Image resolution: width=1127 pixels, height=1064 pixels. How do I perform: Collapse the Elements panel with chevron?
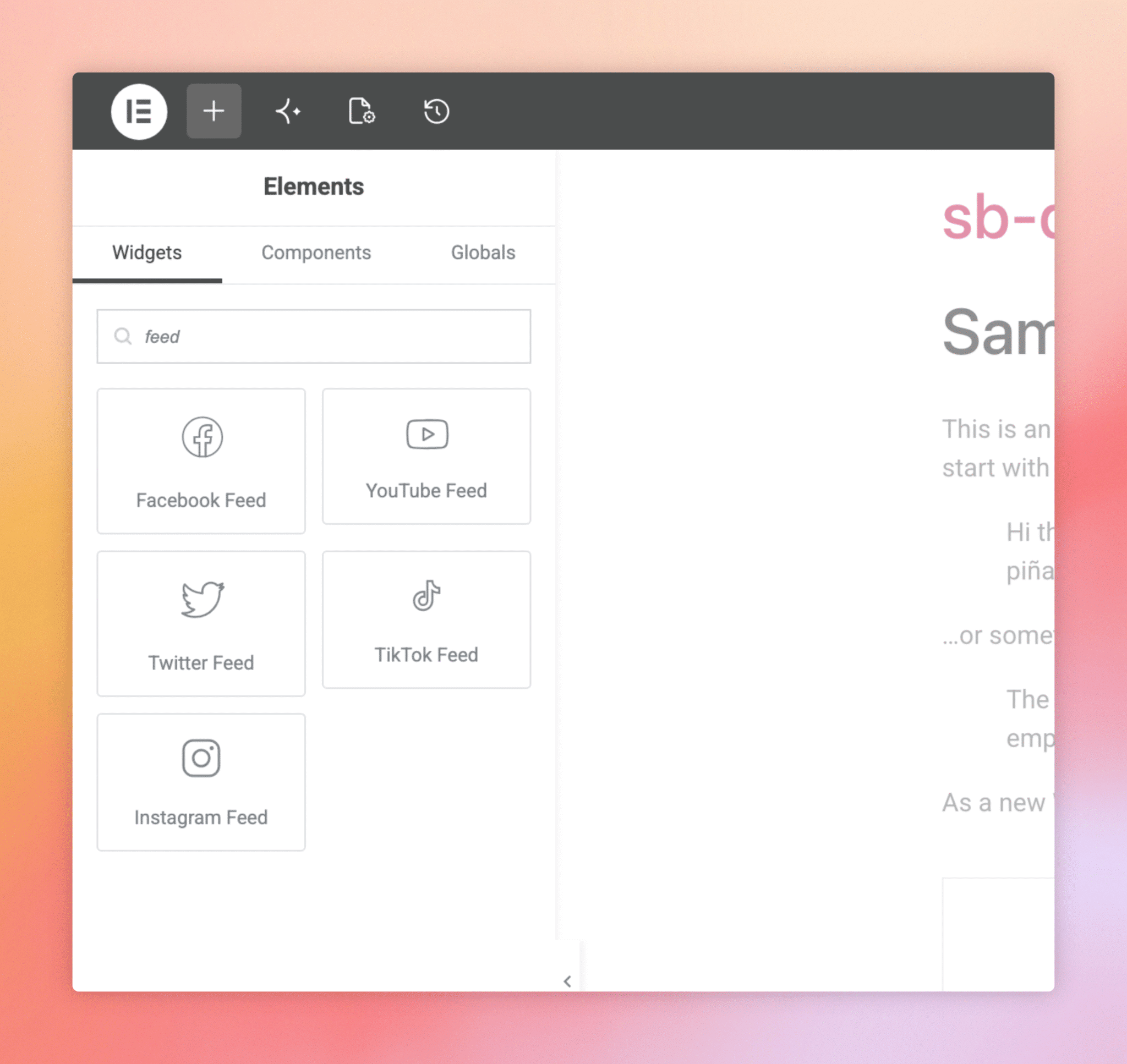click(567, 981)
